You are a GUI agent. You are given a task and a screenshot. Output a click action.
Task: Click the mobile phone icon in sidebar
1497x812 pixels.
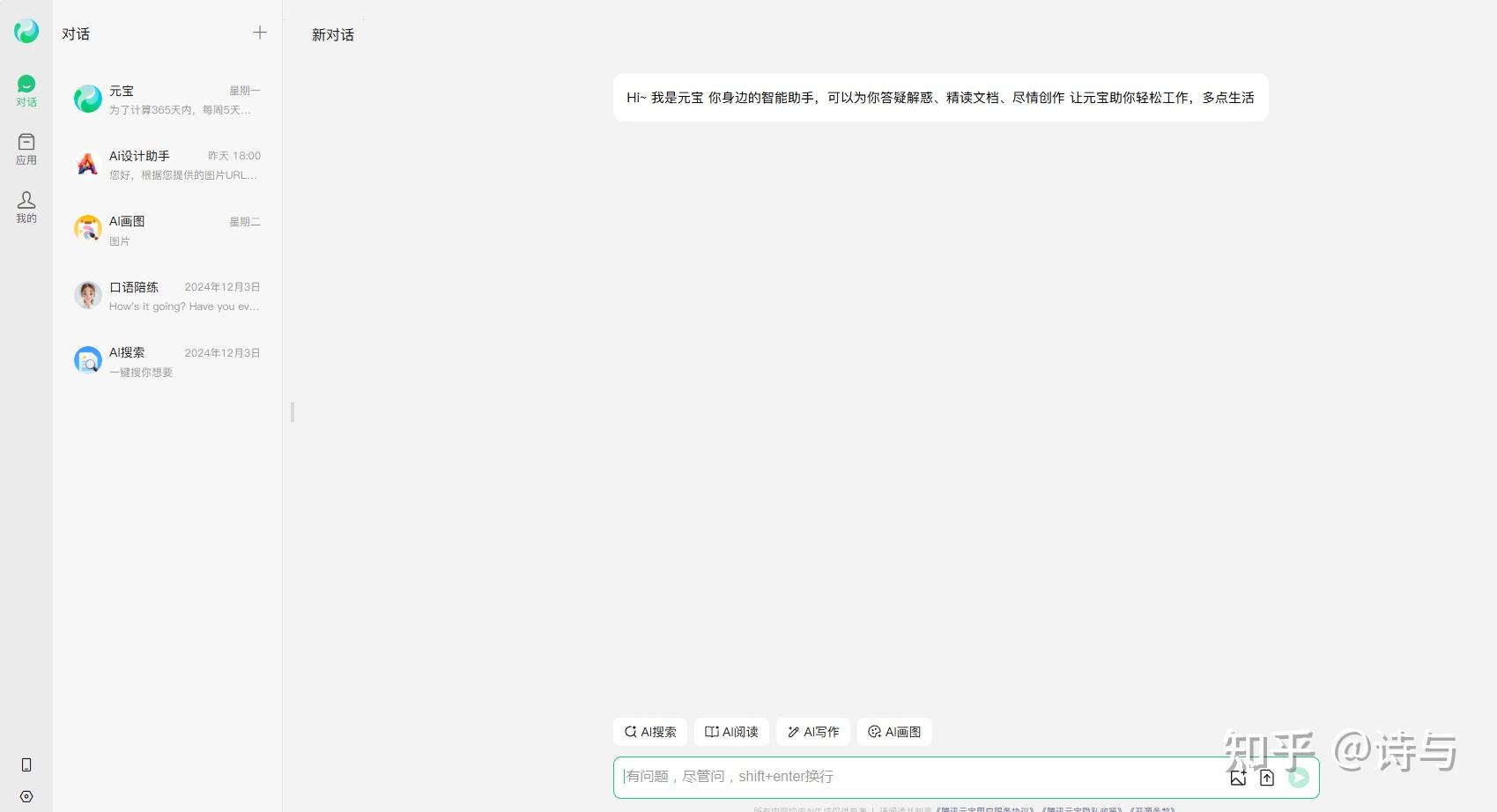[26, 764]
